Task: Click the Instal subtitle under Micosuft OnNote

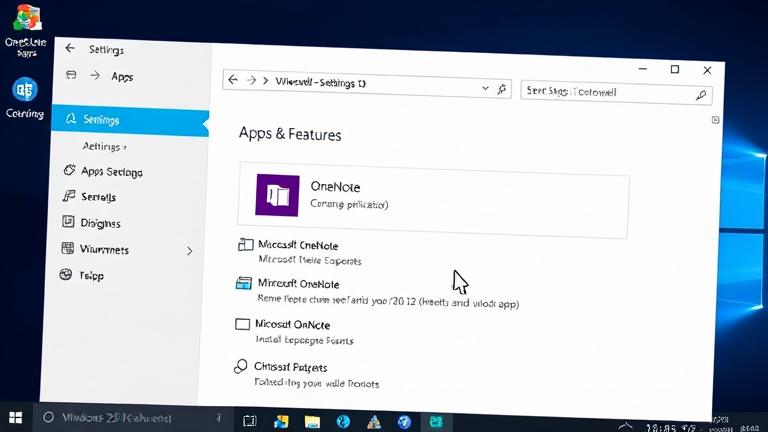Action: 304,339
